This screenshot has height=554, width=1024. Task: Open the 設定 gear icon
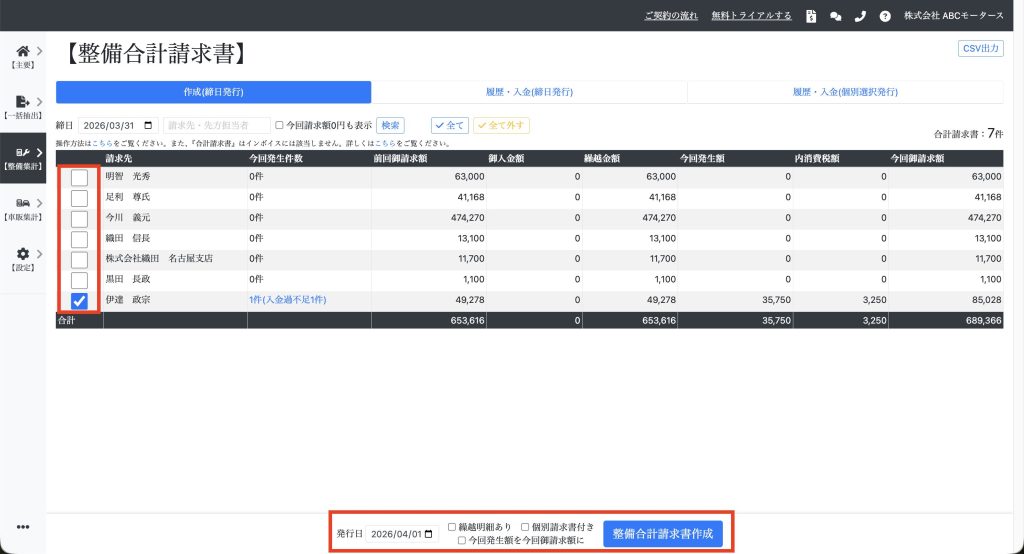[22, 255]
